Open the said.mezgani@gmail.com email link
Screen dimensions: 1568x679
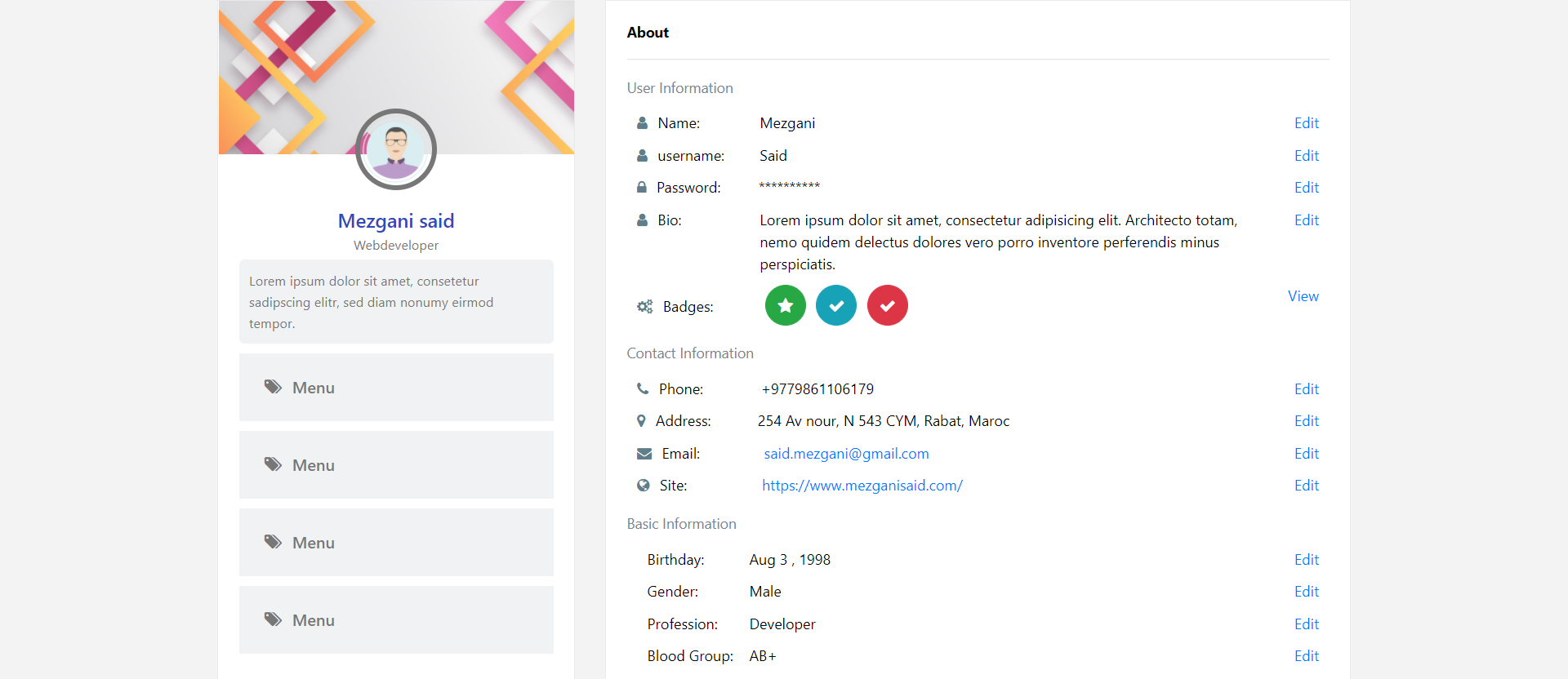click(846, 453)
